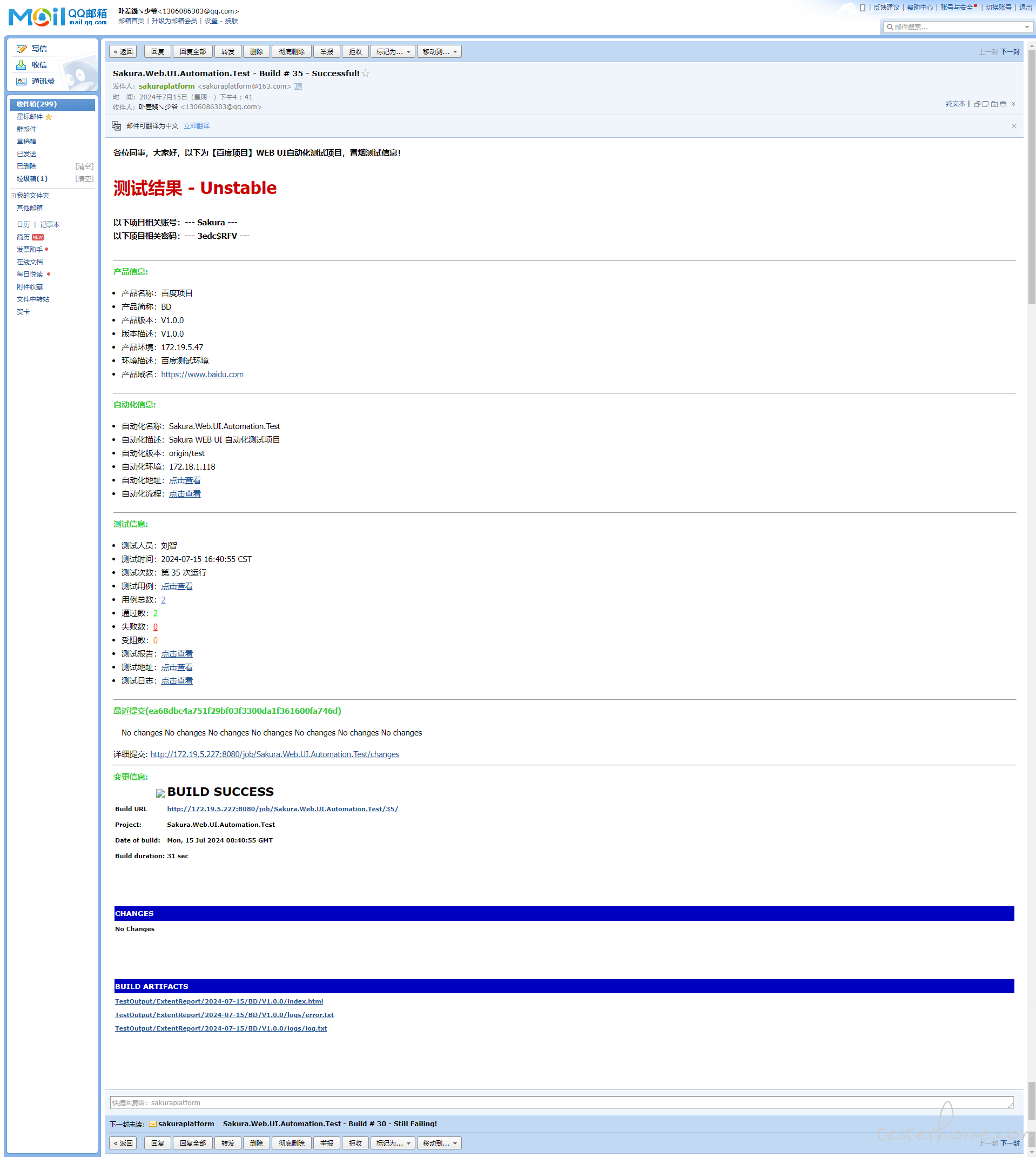
Task: Go to next email via top 下一封
Action: (1011, 52)
